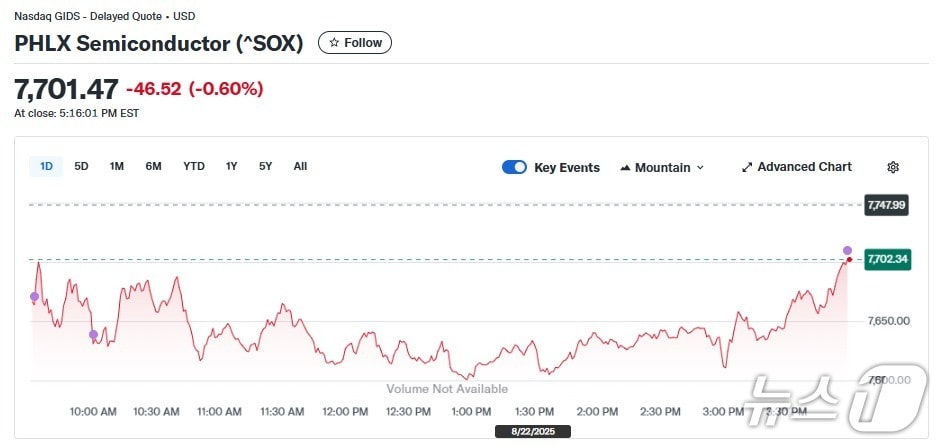This screenshot has height=446, width=941.
Task: Click the 8/22/2025 date label
Action: pos(532,431)
